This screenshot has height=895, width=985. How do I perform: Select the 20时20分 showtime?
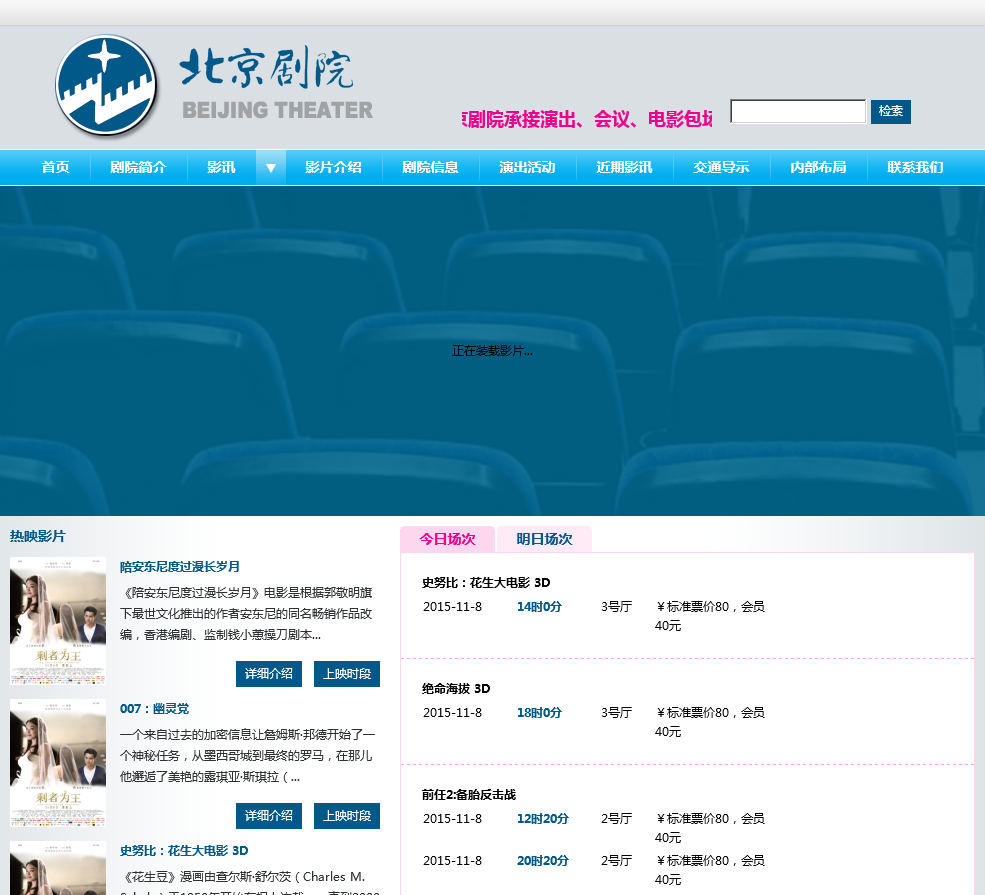coord(543,861)
